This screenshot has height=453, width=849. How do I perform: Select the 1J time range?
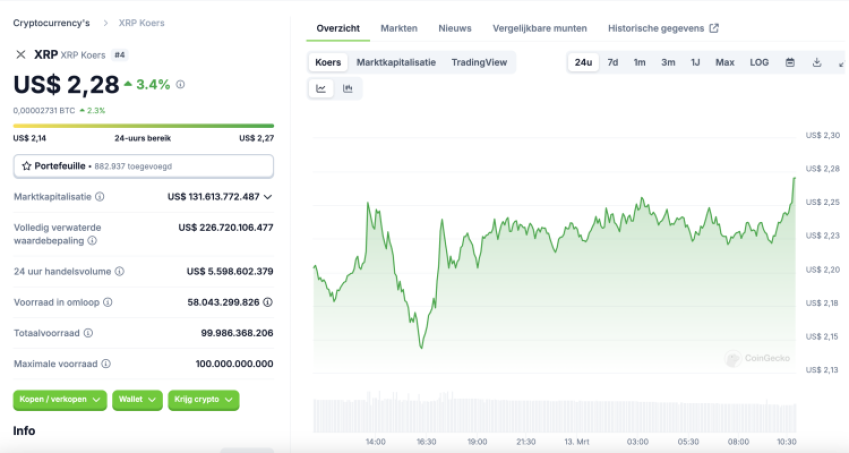click(x=695, y=63)
